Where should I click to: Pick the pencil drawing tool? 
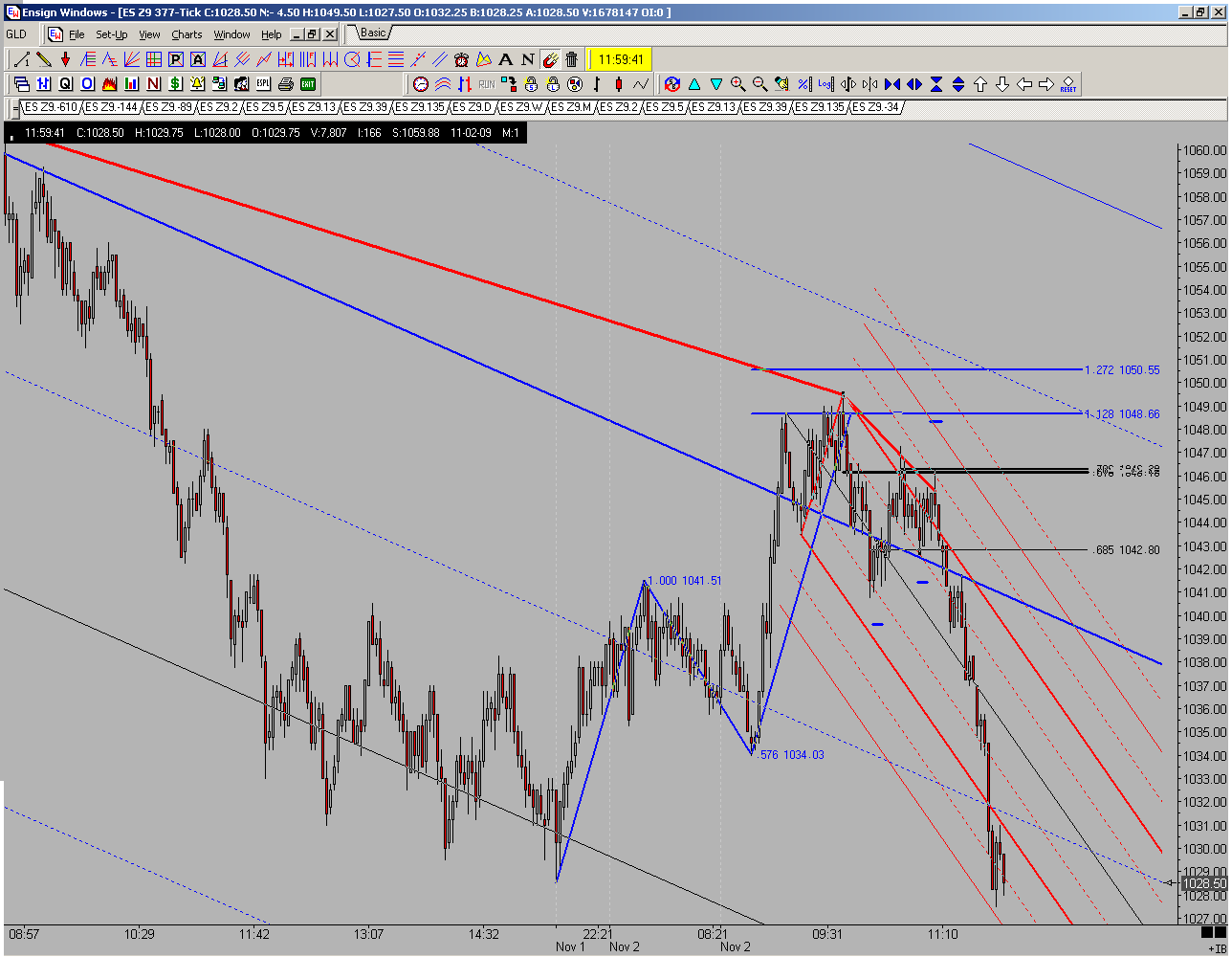(x=43, y=59)
